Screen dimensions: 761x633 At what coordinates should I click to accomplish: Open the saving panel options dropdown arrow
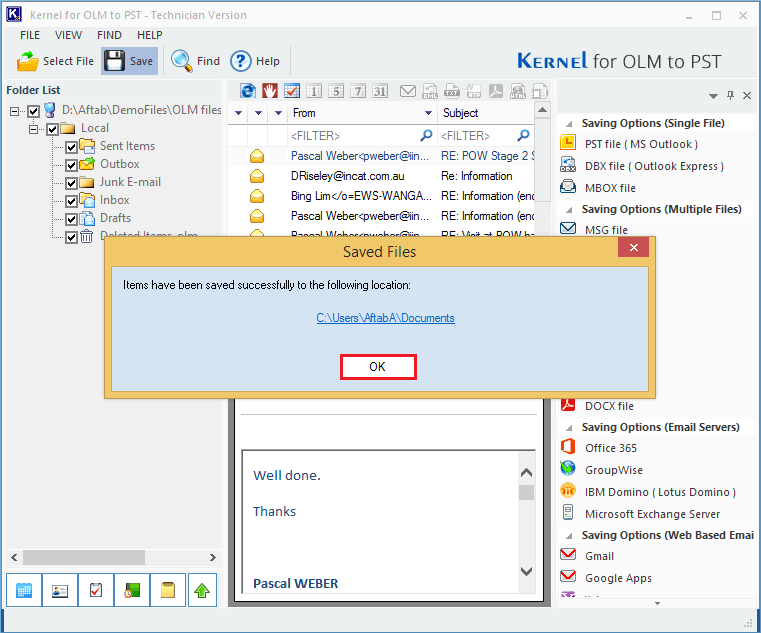(x=713, y=96)
